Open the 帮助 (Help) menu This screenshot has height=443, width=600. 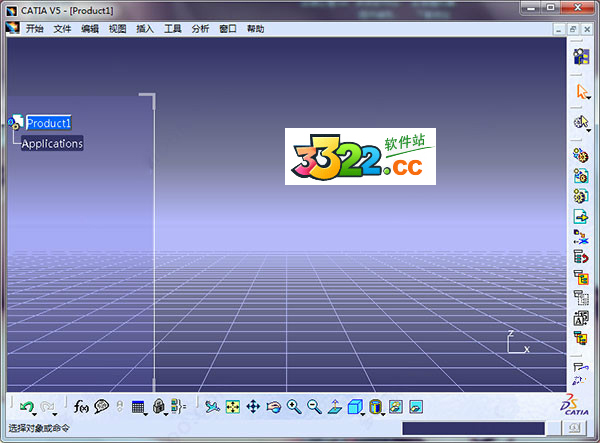click(x=256, y=29)
